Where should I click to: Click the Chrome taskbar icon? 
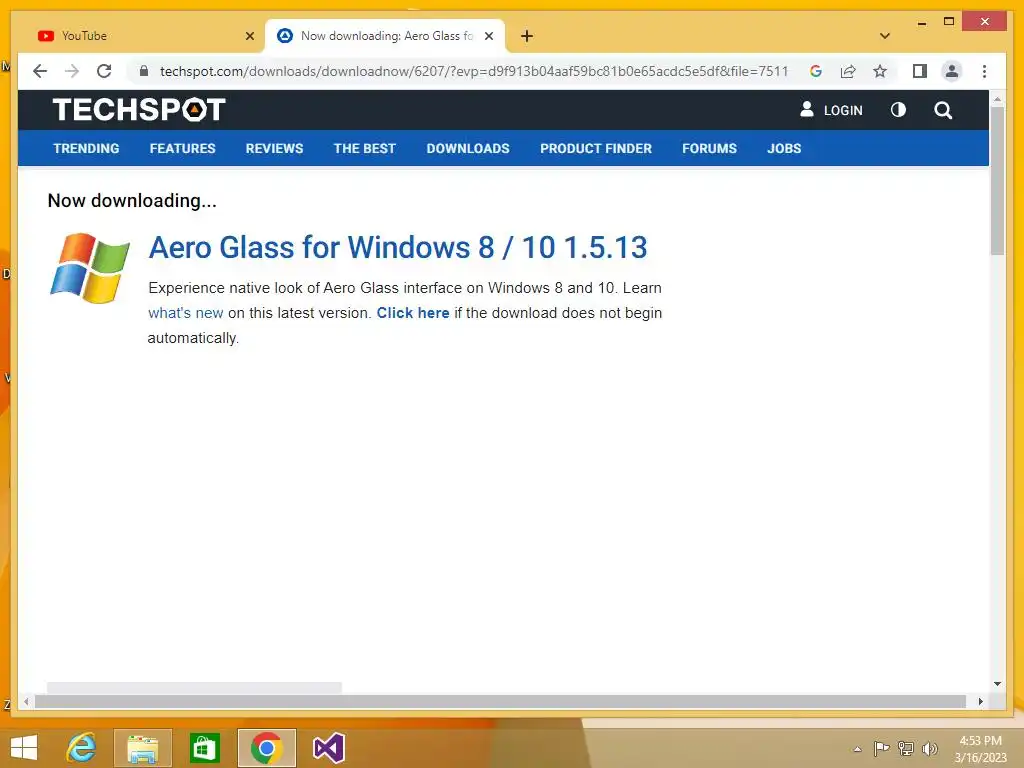coord(266,748)
